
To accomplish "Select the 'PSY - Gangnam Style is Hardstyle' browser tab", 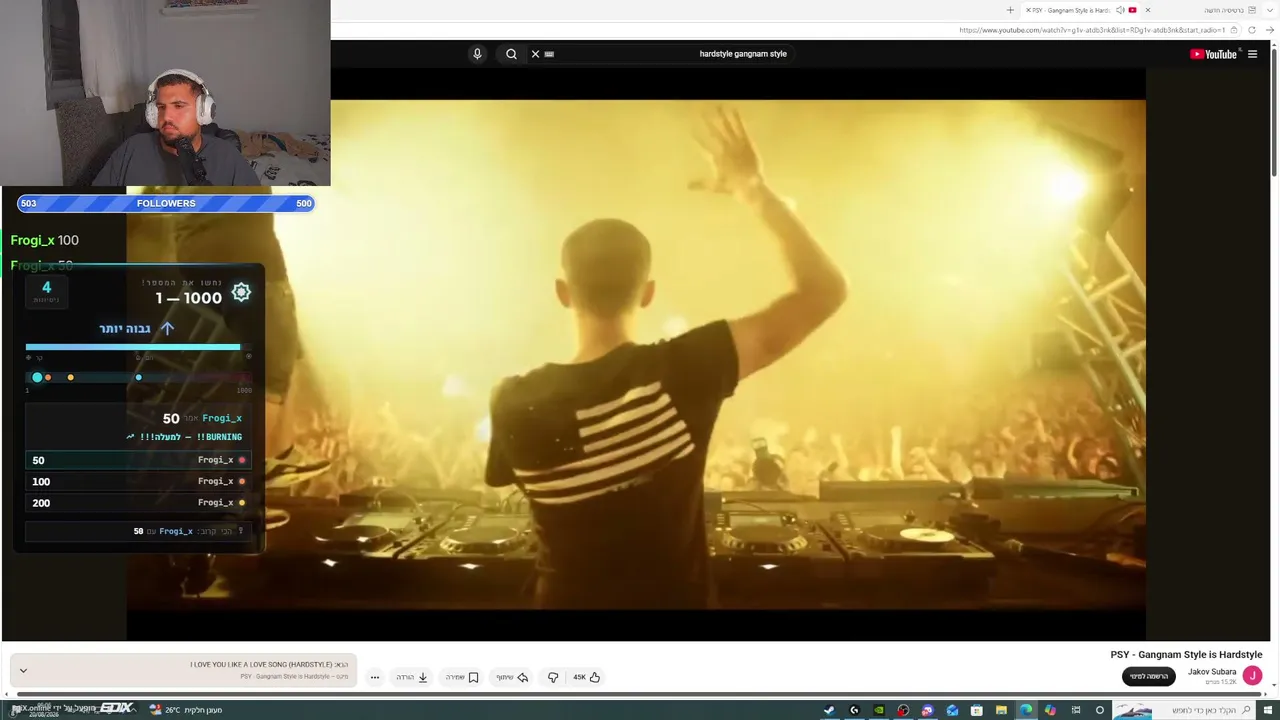I will tap(1079, 10).
